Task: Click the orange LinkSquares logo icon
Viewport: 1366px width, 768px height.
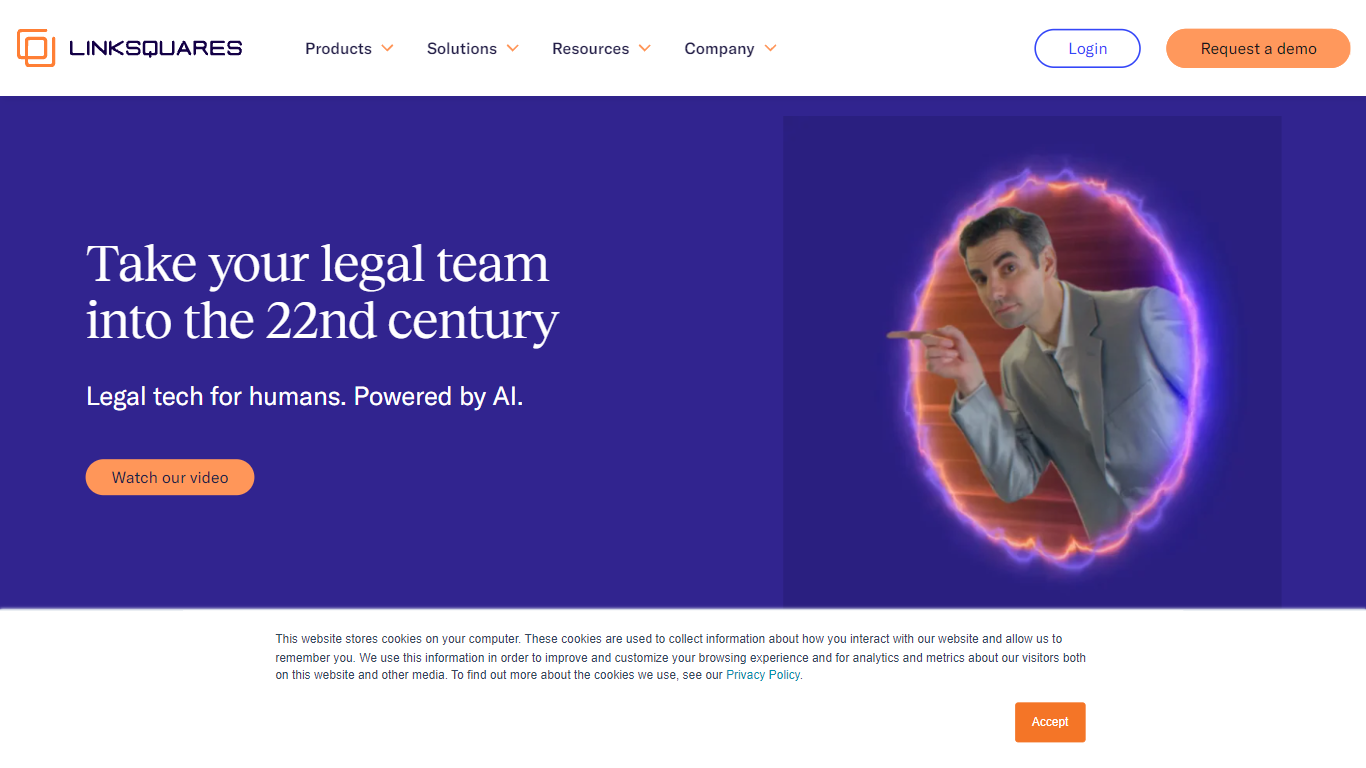Action: [36, 48]
